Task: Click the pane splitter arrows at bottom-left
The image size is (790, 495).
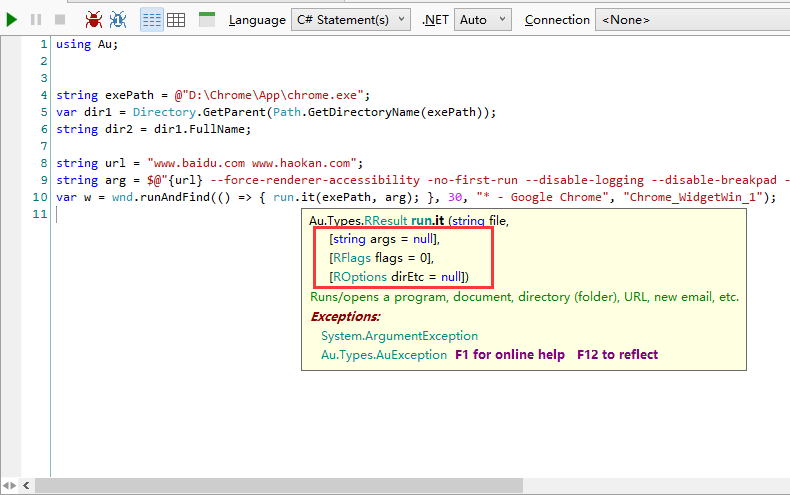Action: [9, 486]
